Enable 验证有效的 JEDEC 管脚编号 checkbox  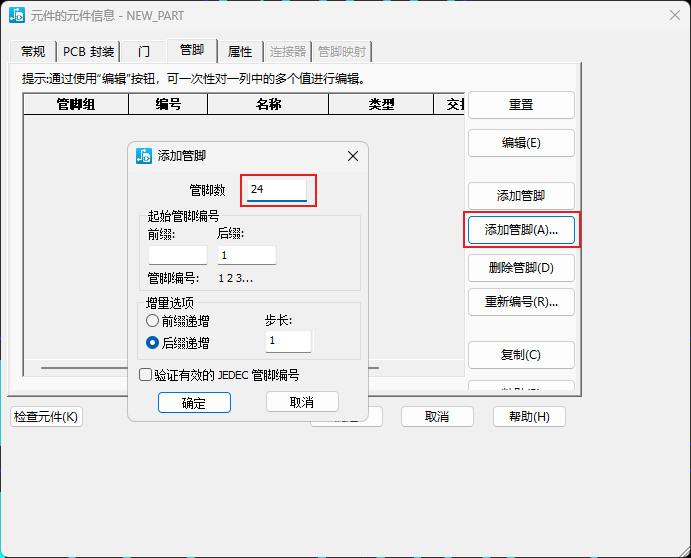146,375
